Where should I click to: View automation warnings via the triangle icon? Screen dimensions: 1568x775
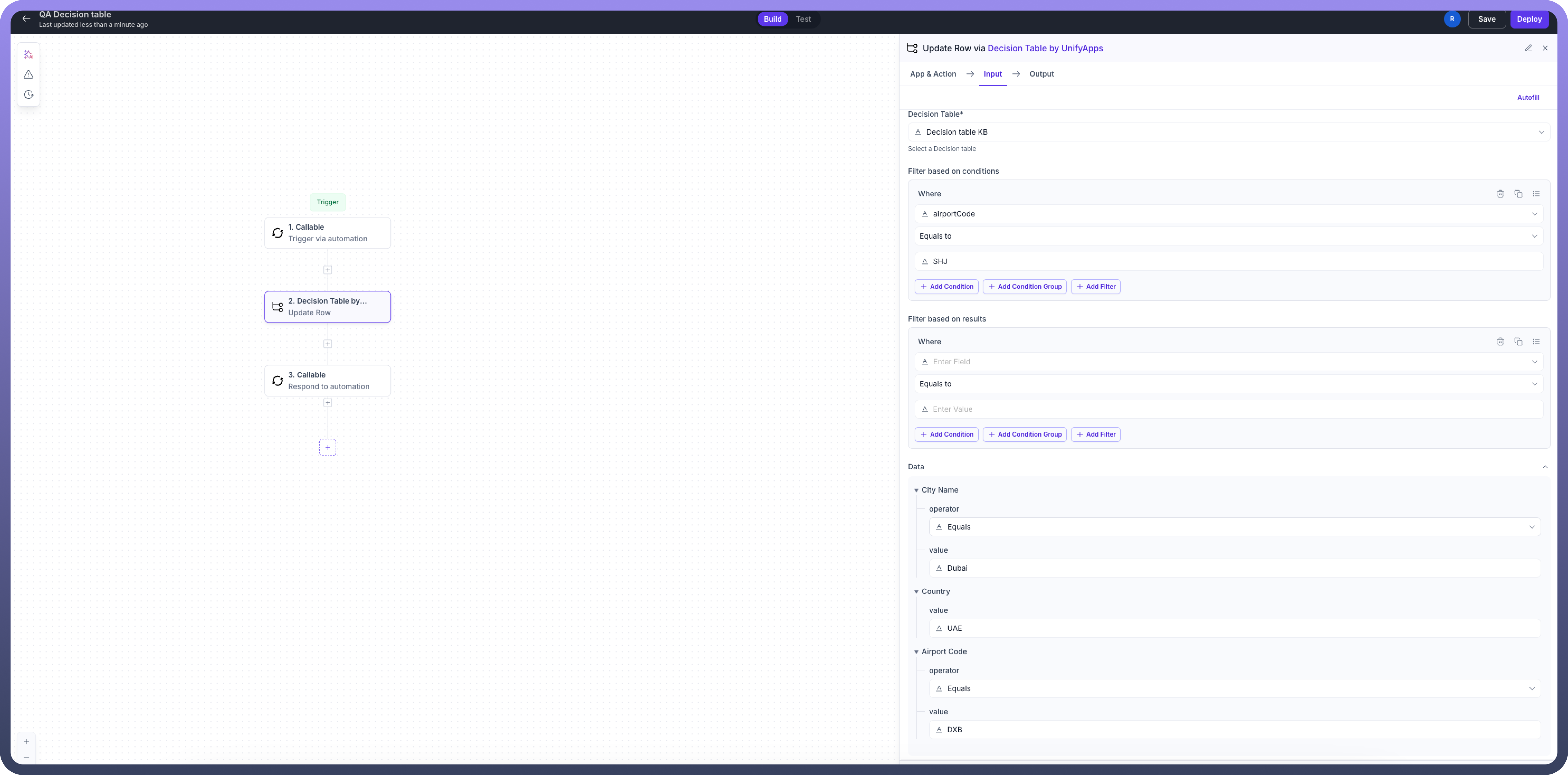28,74
